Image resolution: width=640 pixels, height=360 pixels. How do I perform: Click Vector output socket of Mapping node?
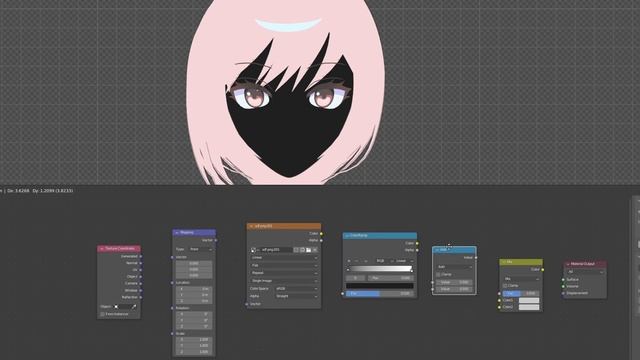[216, 240]
